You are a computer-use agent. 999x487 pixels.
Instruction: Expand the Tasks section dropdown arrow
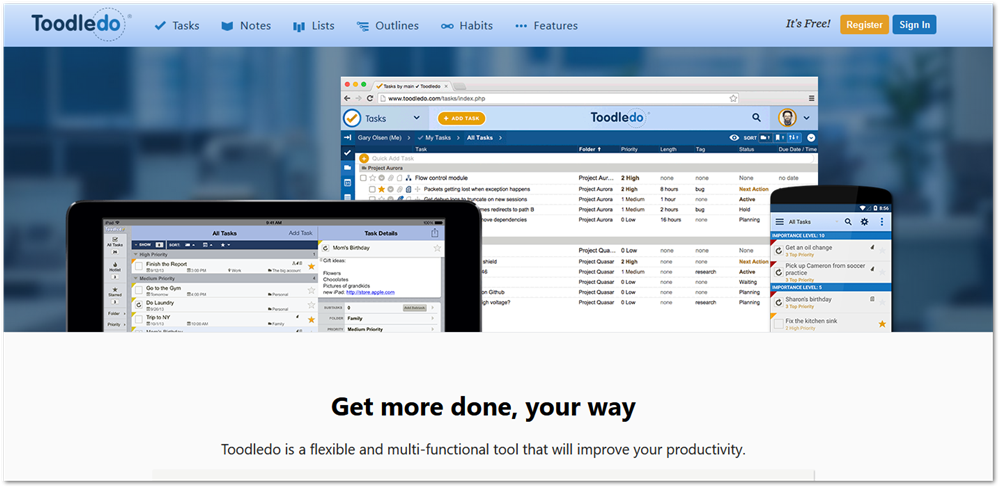417,118
